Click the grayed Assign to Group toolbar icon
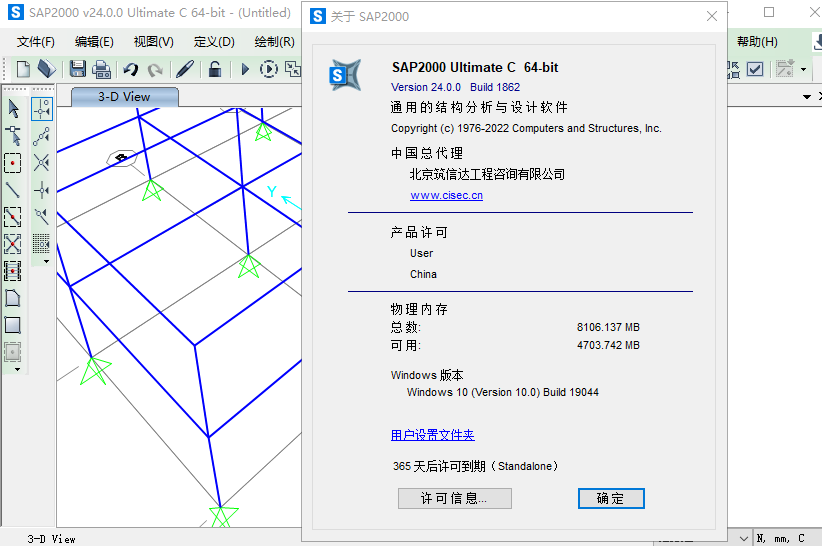This screenshot has width=822, height=546. [785, 69]
